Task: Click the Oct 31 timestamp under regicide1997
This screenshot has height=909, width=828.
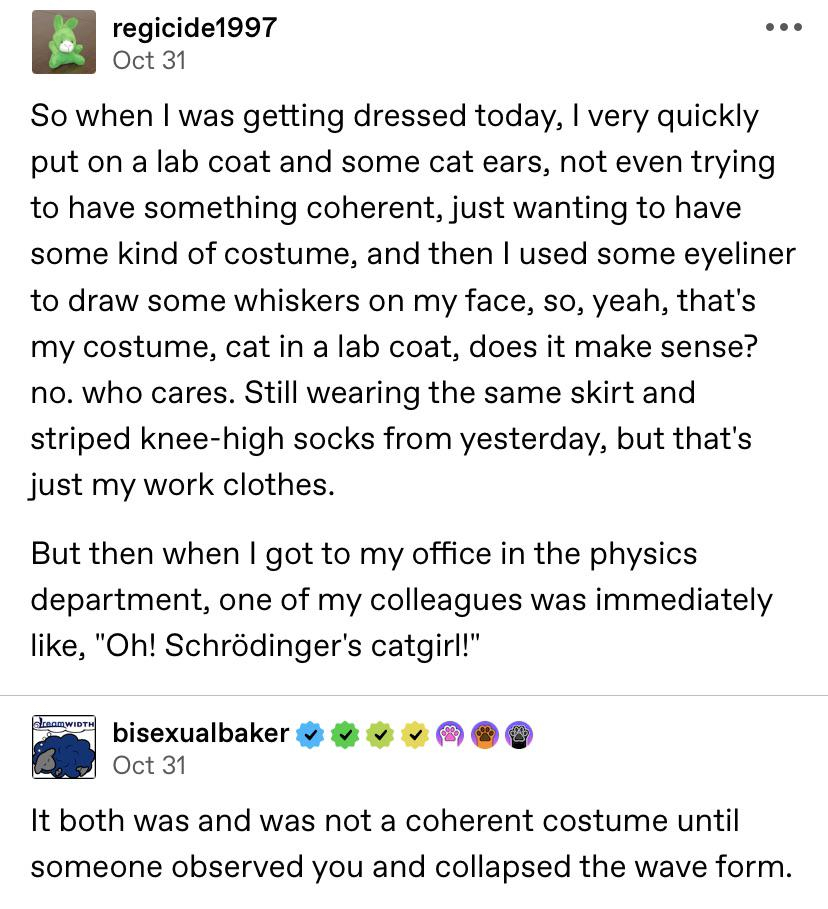Action: 149,60
